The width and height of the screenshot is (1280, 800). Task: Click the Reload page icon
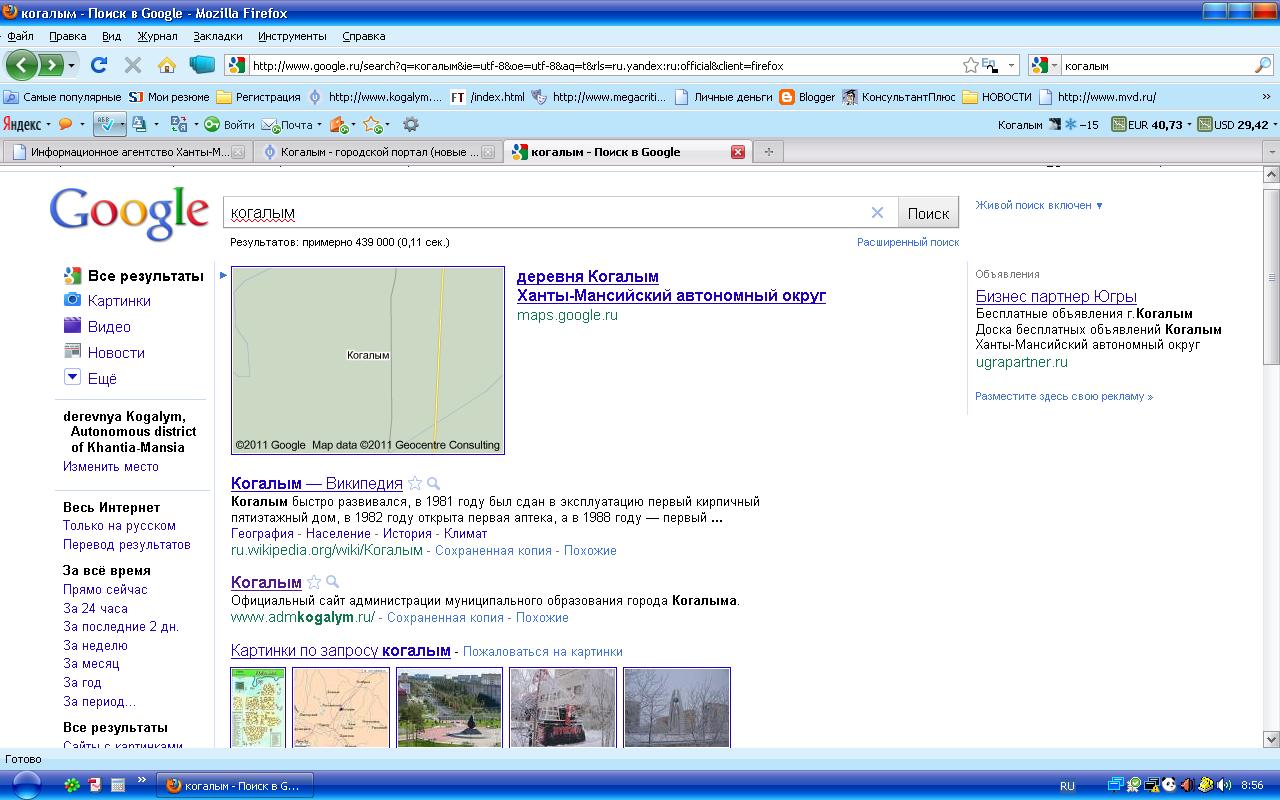(98, 65)
